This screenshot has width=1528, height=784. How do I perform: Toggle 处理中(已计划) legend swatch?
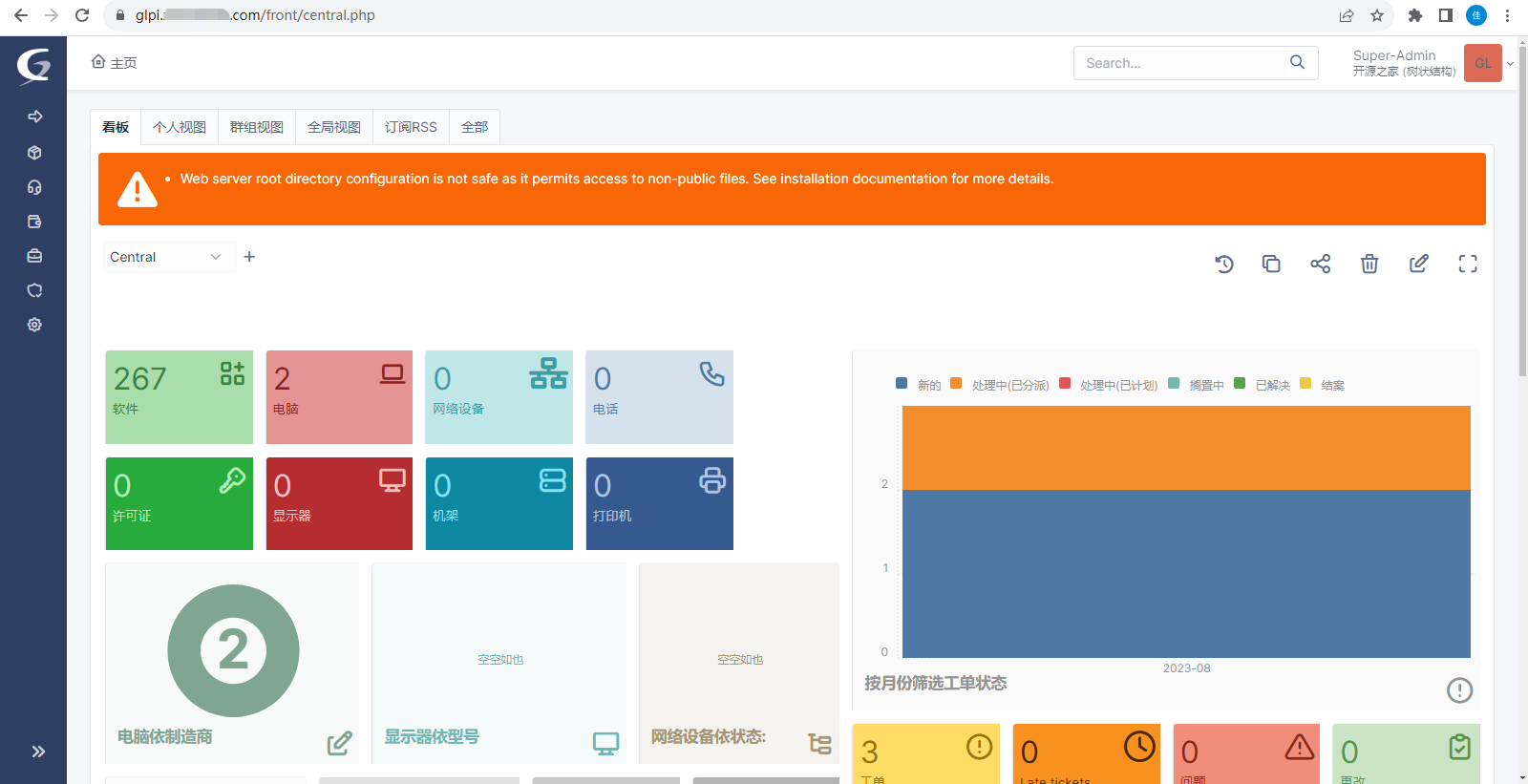[1065, 383]
